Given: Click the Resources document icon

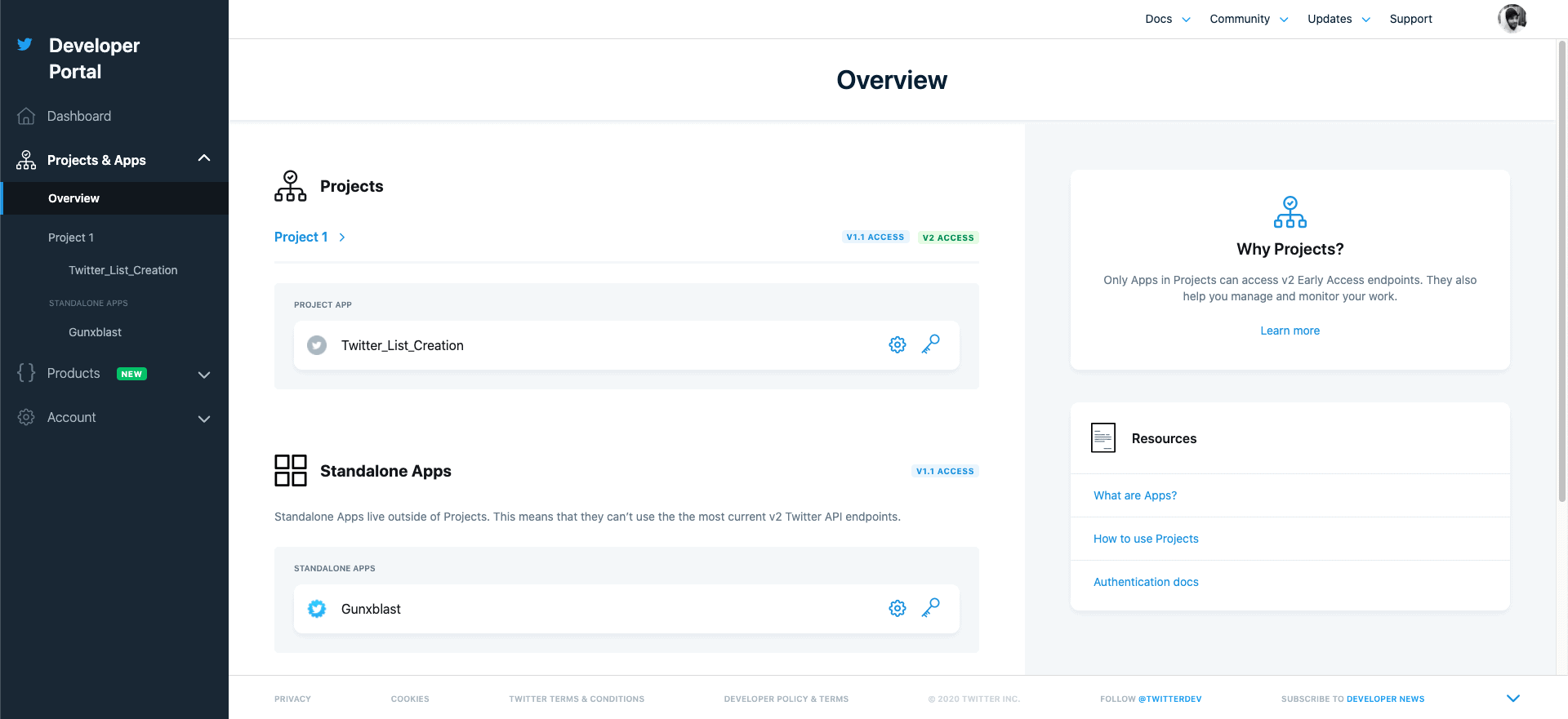Looking at the screenshot, I should coord(1103,438).
